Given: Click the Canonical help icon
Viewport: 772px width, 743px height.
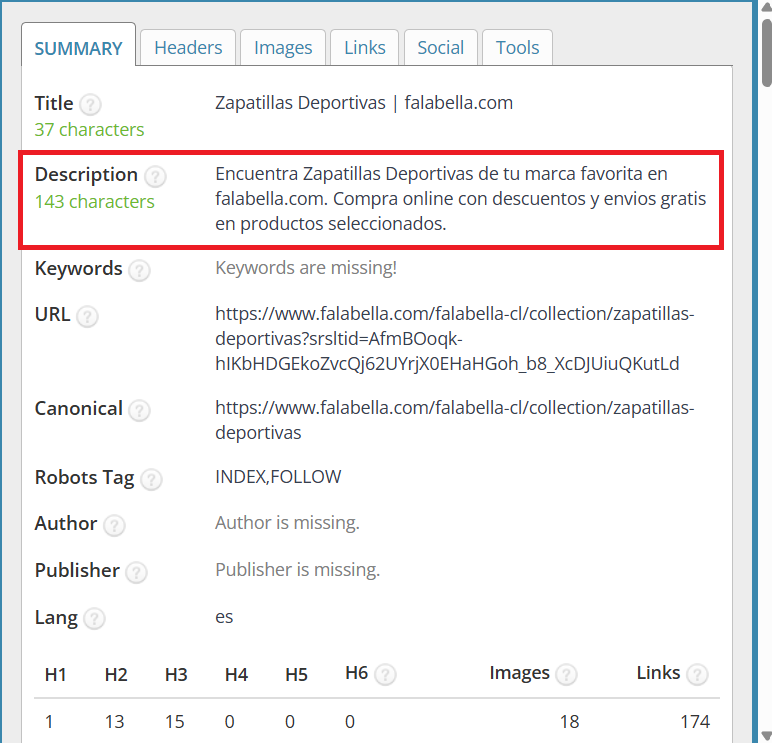Looking at the screenshot, I should click(x=139, y=410).
